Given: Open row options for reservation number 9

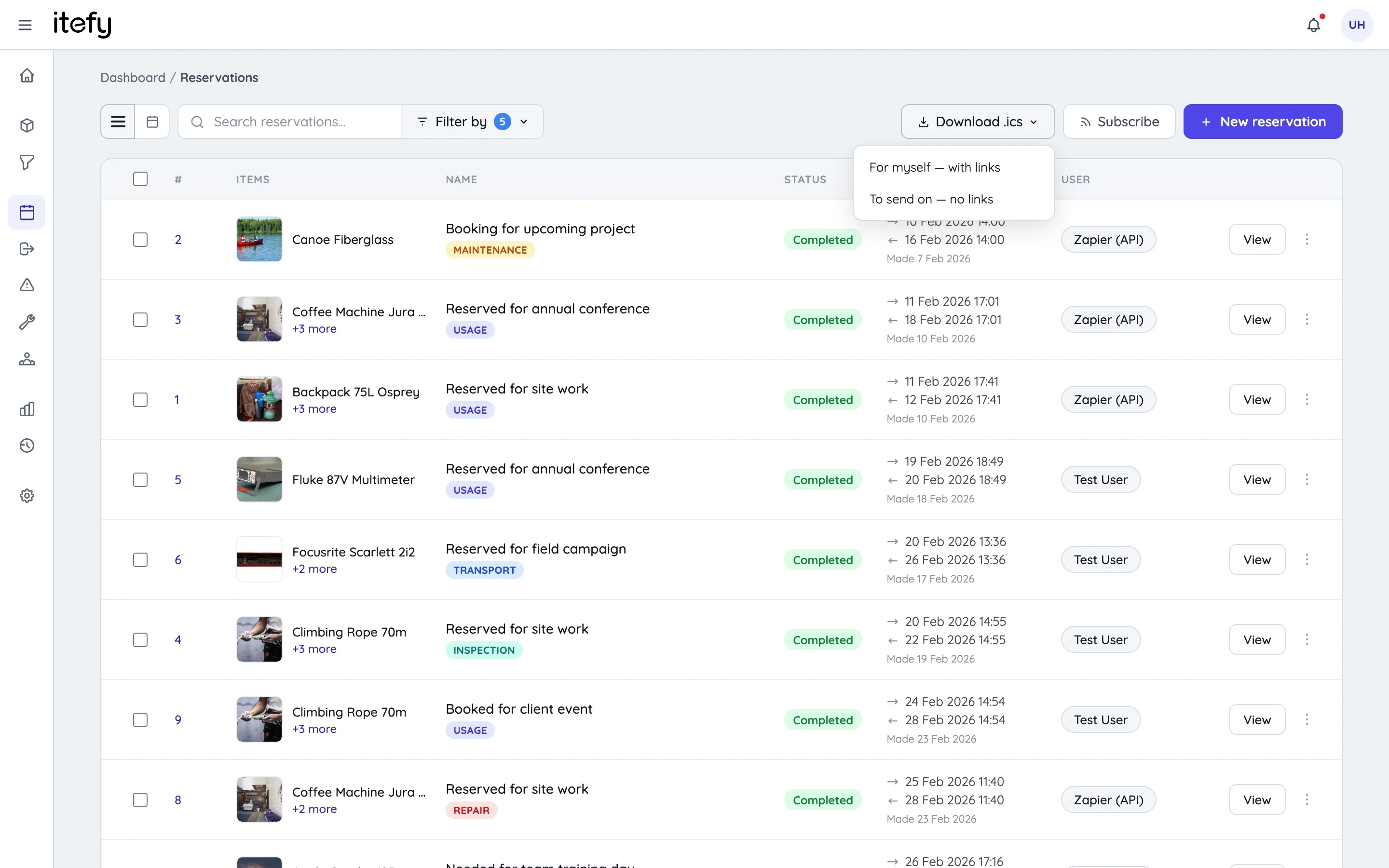Looking at the screenshot, I should click(1307, 720).
